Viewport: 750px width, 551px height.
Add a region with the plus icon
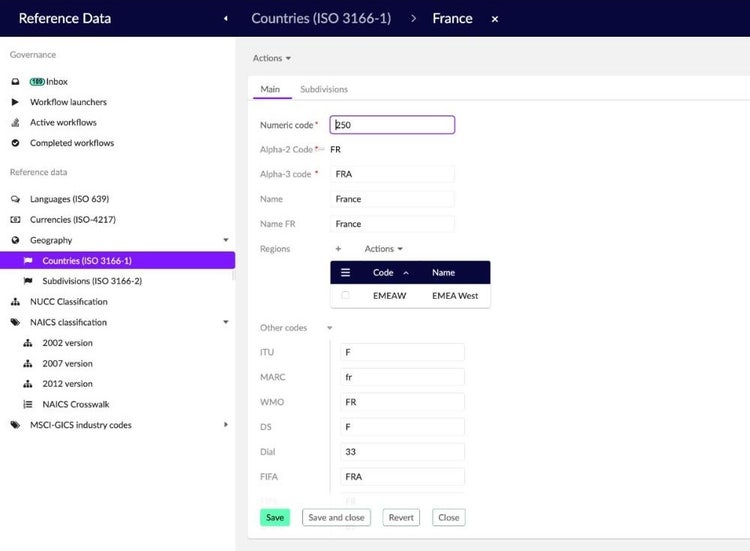pyautogui.click(x=338, y=249)
